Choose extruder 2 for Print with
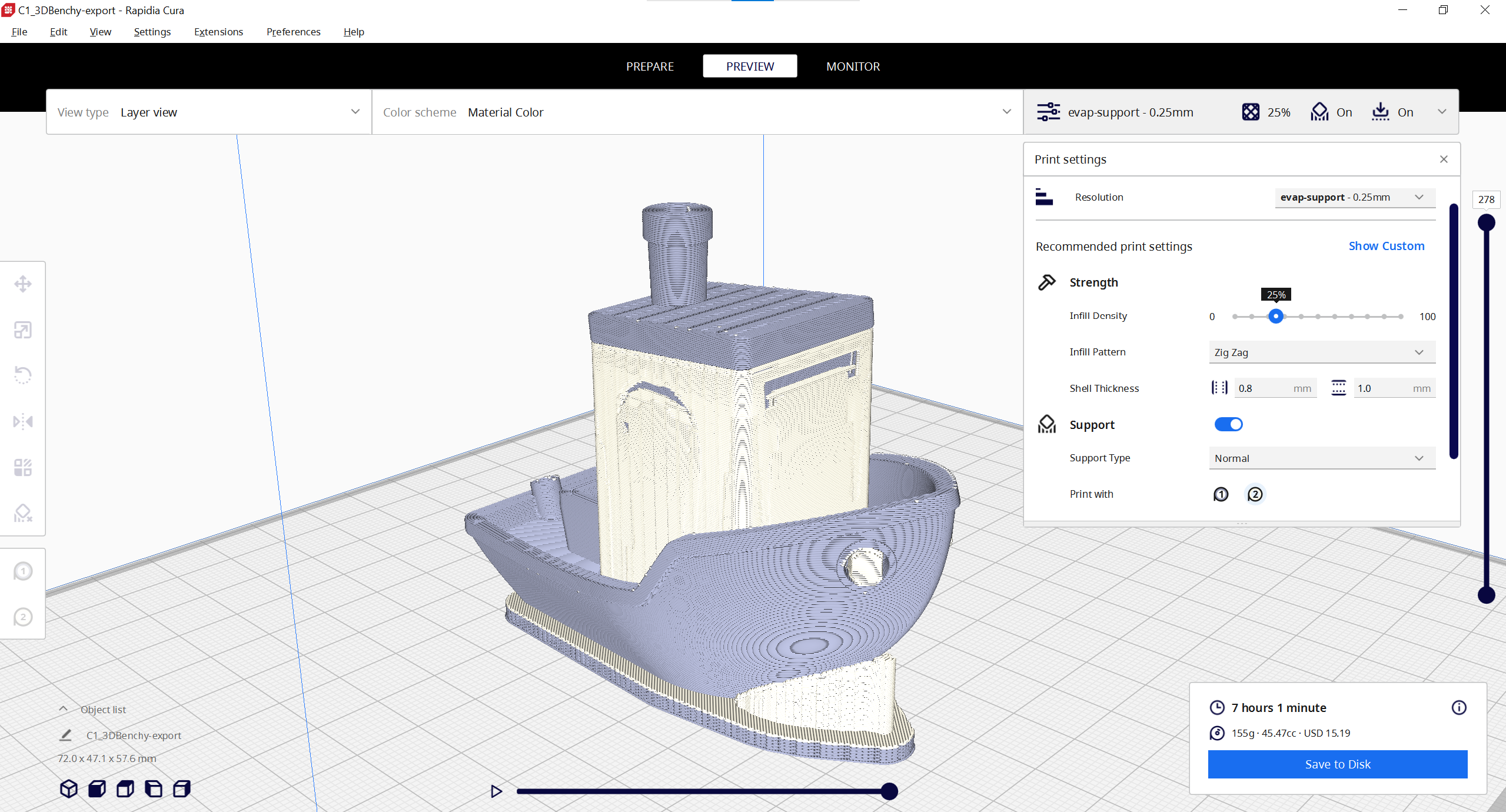The width and height of the screenshot is (1506, 812). click(x=1255, y=494)
